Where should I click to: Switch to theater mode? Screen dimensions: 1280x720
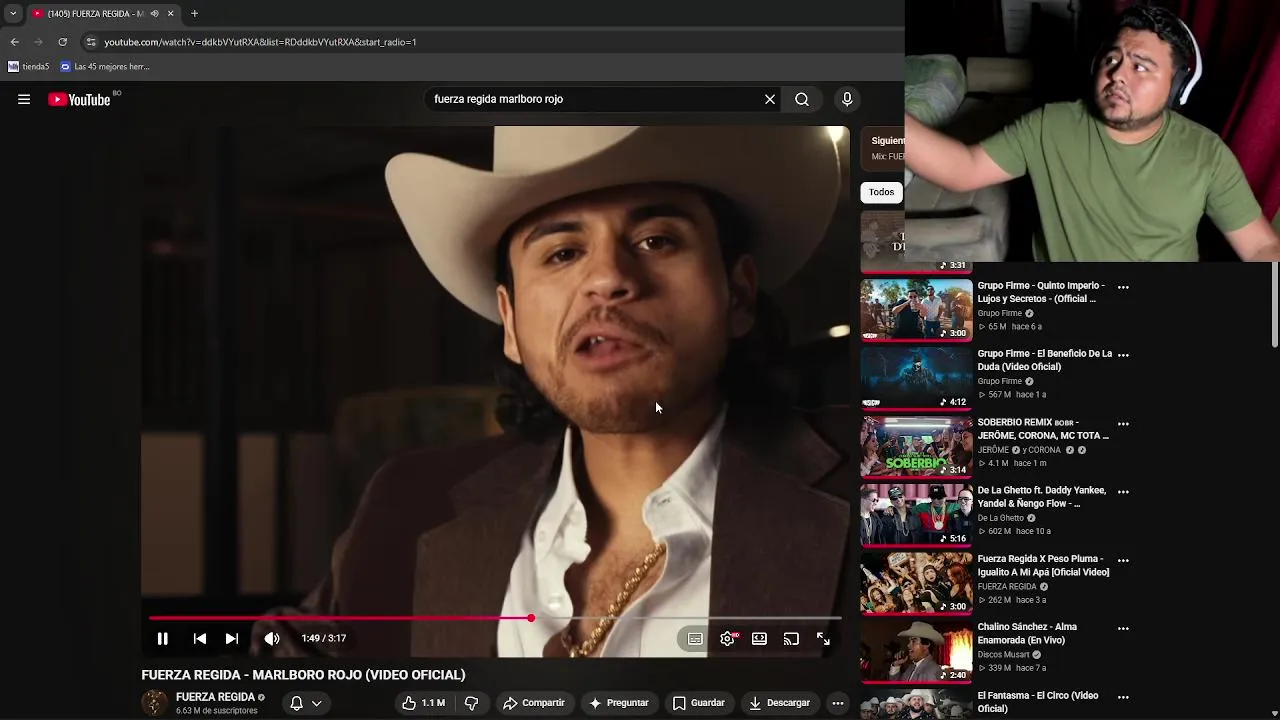click(760, 639)
